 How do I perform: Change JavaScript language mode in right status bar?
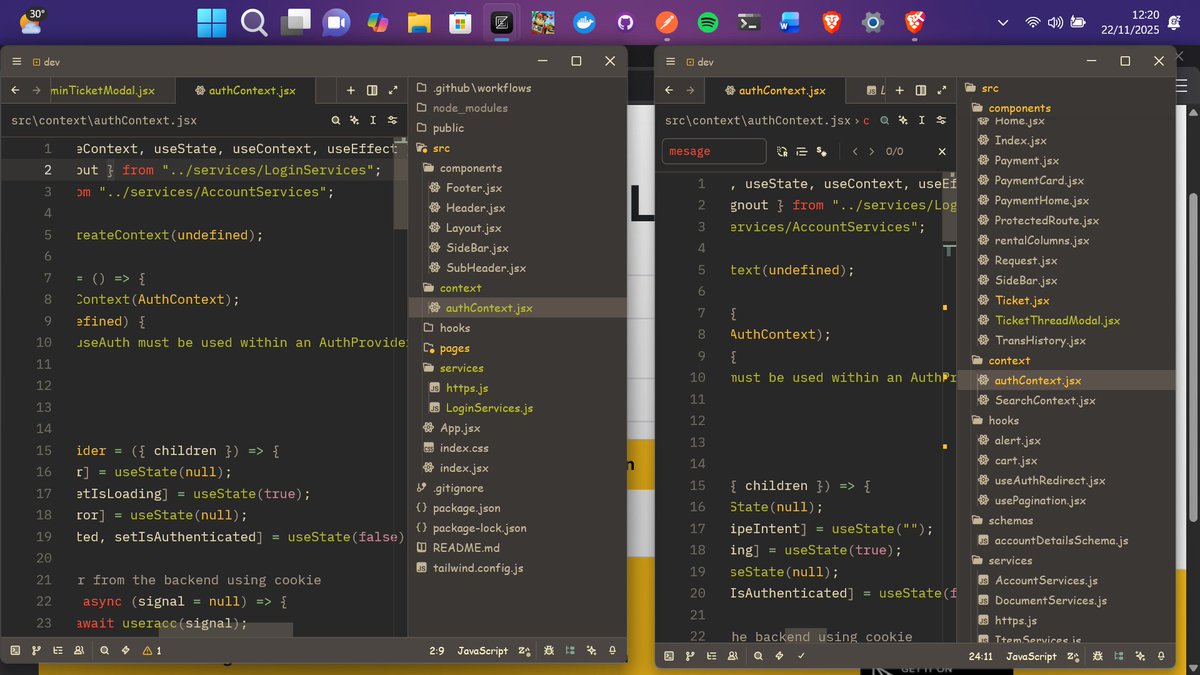click(1031, 656)
